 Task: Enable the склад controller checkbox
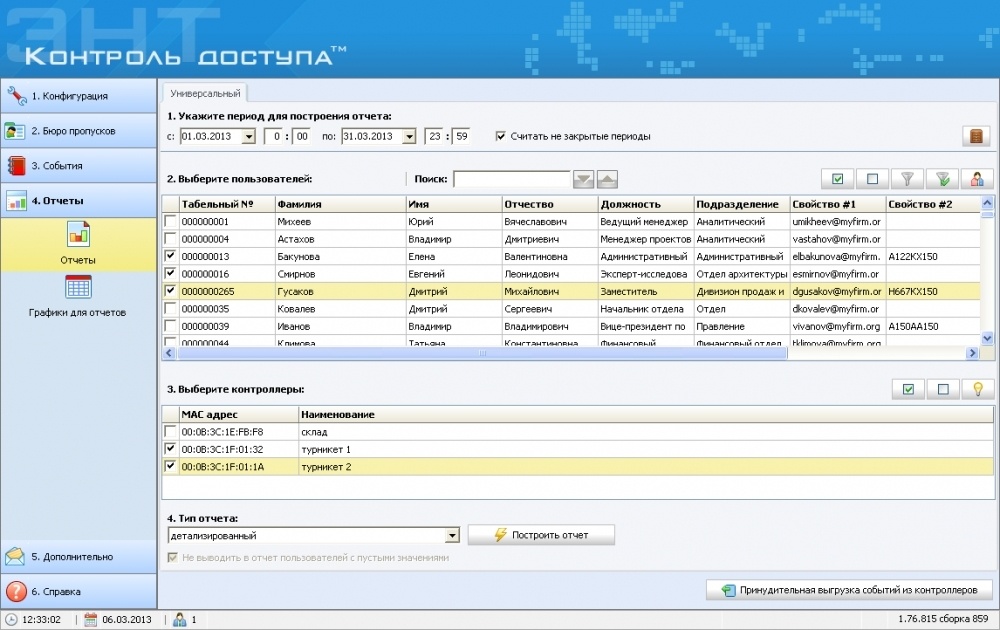coord(170,432)
